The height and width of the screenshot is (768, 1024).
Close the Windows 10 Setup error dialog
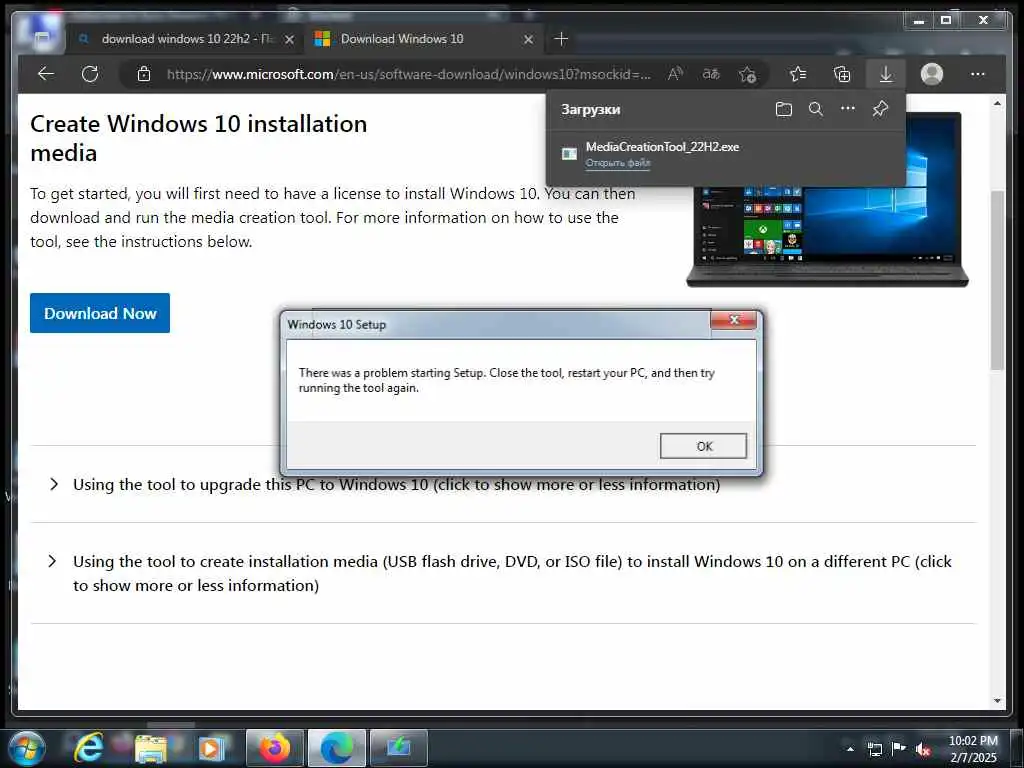click(733, 320)
